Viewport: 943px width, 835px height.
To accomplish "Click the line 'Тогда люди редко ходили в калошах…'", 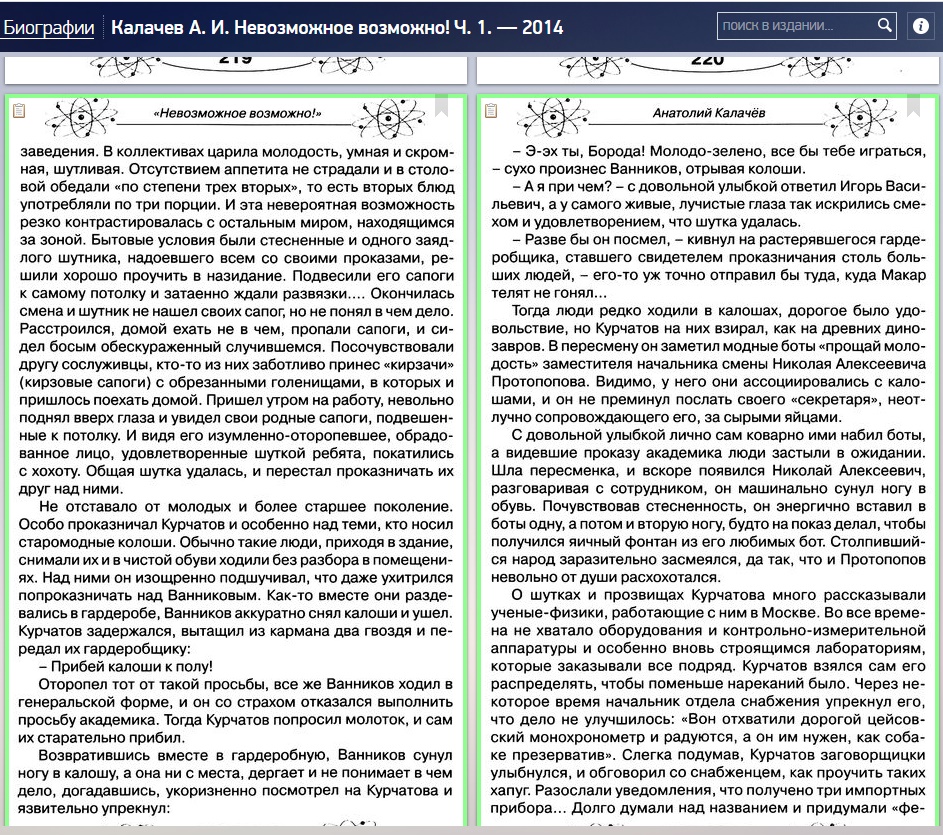I will coord(718,310).
